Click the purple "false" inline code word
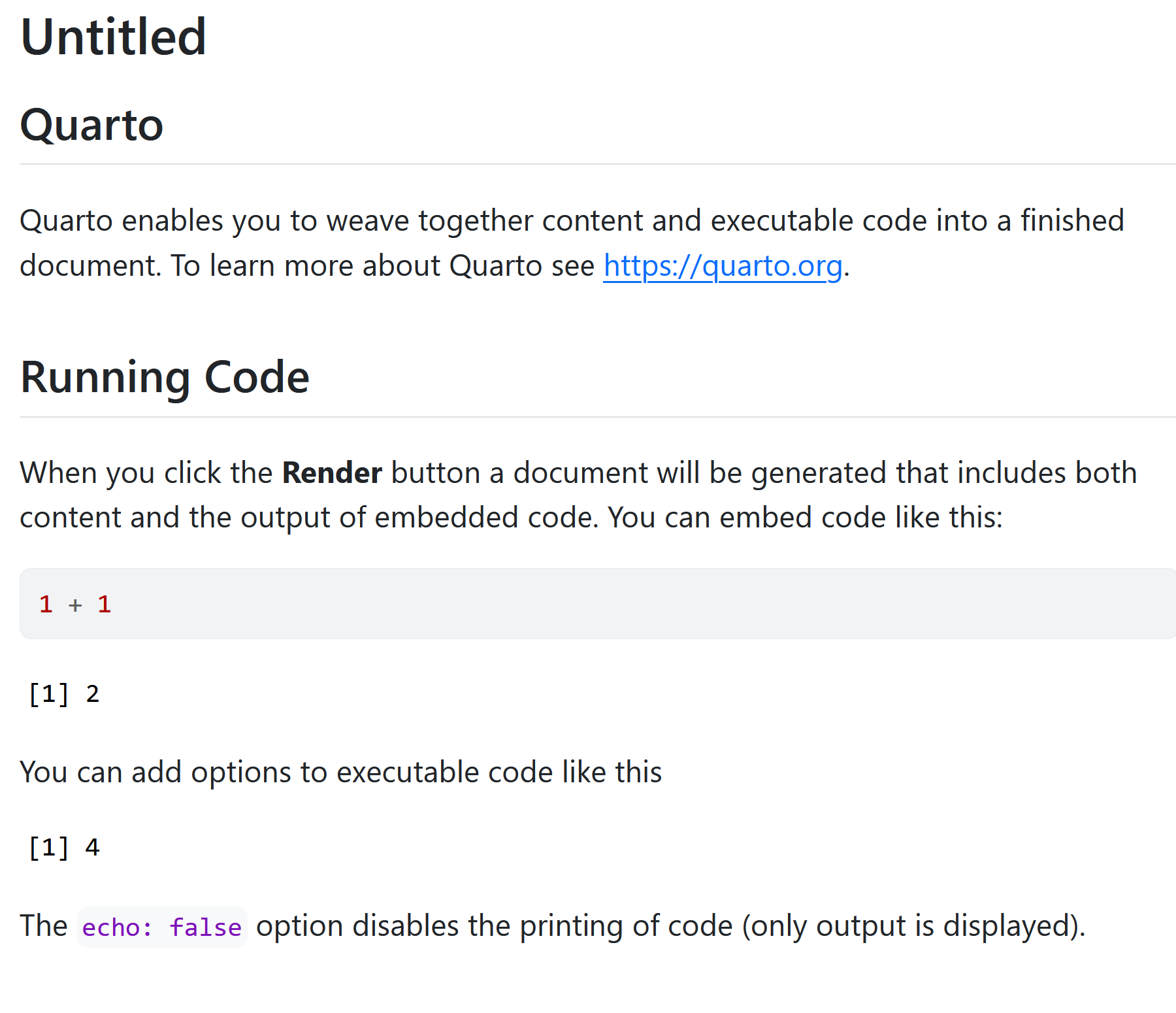This screenshot has width=1176, height=1013. (205, 927)
